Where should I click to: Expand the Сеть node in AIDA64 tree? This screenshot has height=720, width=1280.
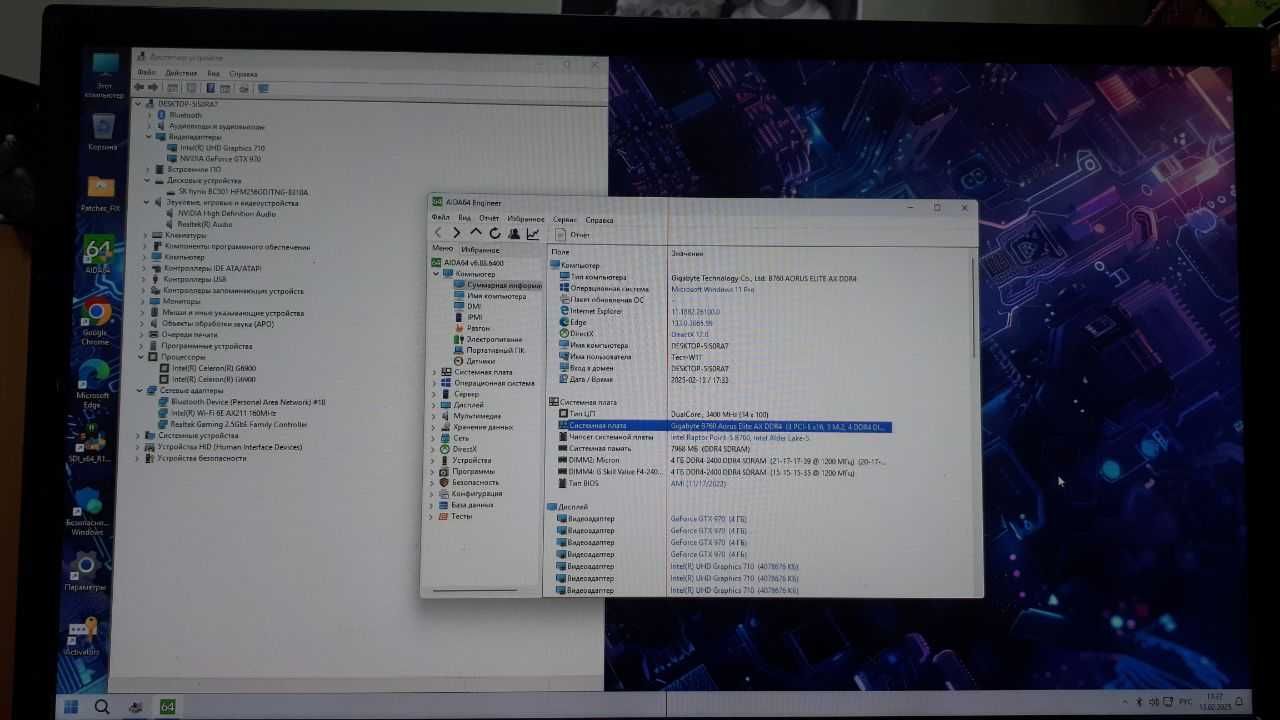pyautogui.click(x=434, y=438)
